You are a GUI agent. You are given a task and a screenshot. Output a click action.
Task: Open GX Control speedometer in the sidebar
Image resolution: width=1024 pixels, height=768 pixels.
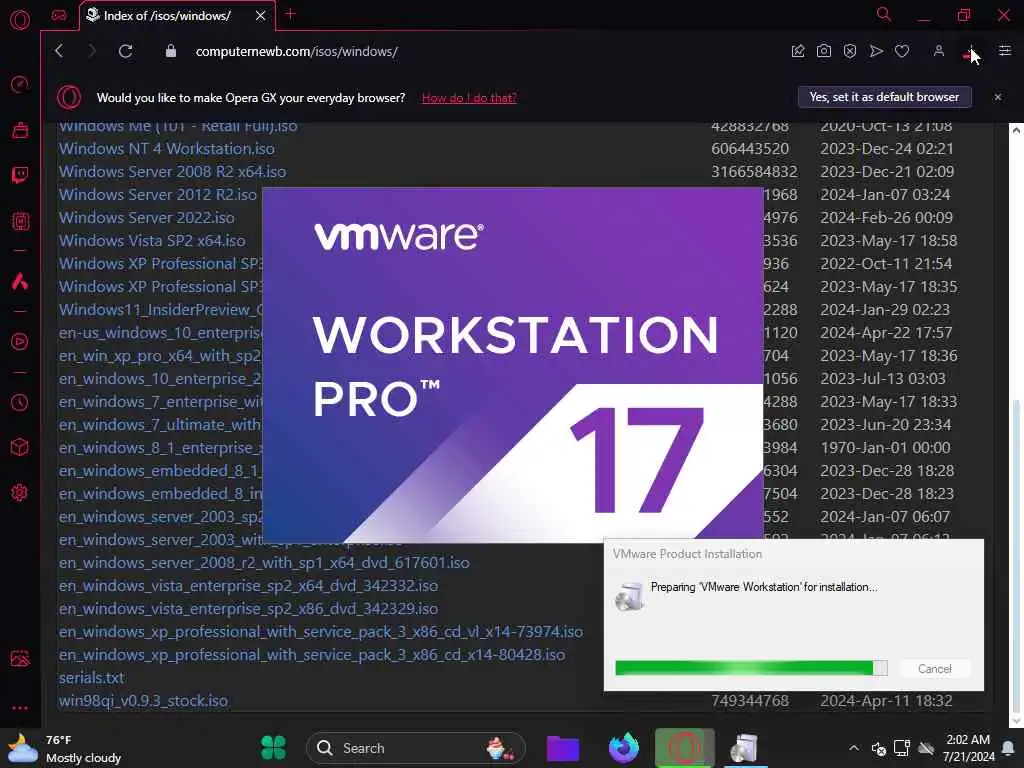click(x=20, y=85)
